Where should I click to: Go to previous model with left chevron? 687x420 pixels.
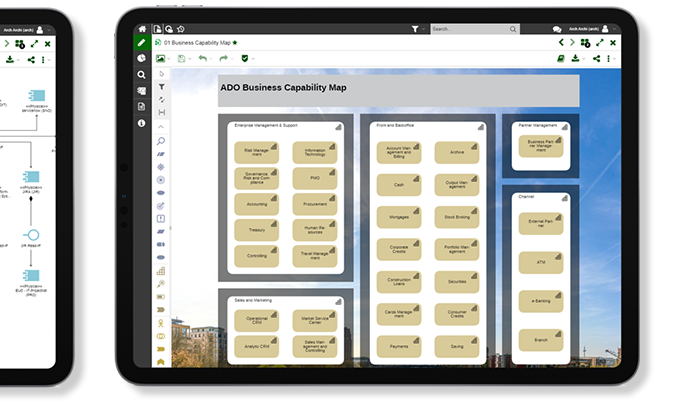click(x=561, y=44)
